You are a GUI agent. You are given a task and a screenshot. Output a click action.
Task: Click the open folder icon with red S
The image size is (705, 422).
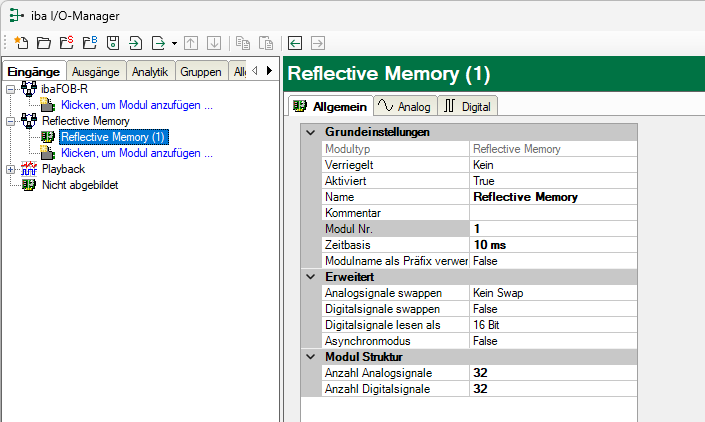click(x=66, y=43)
